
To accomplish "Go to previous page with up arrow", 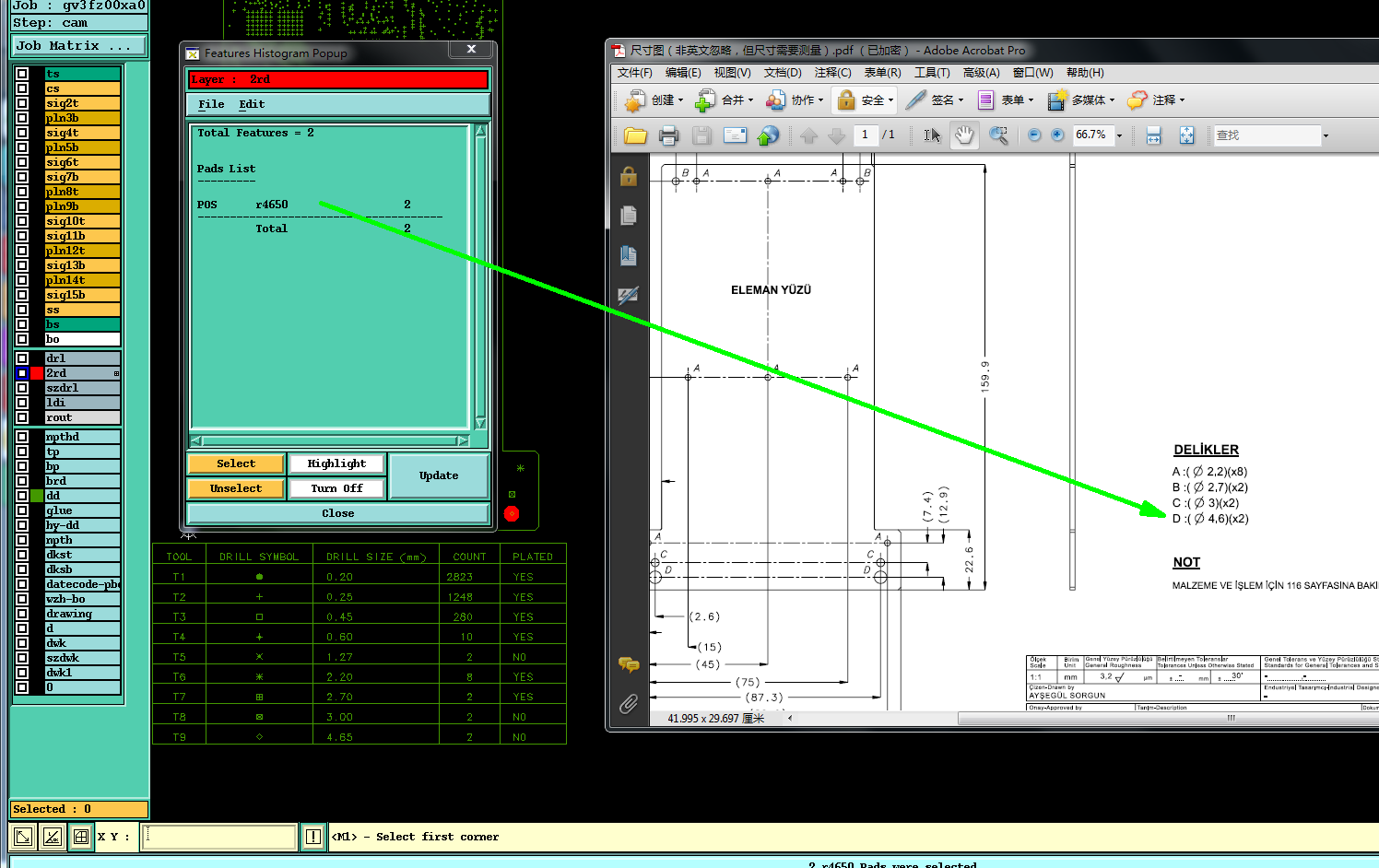I will [x=808, y=135].
